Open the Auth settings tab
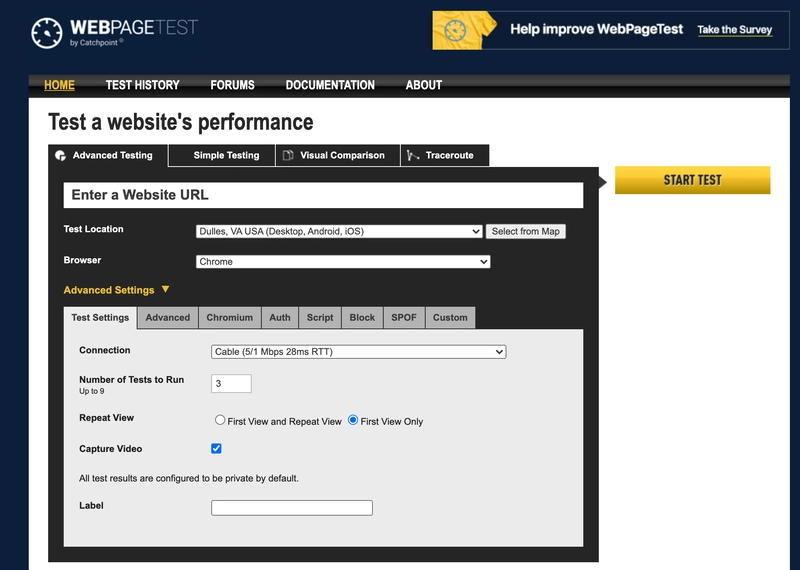800x570 pixels. coord(280,318)
